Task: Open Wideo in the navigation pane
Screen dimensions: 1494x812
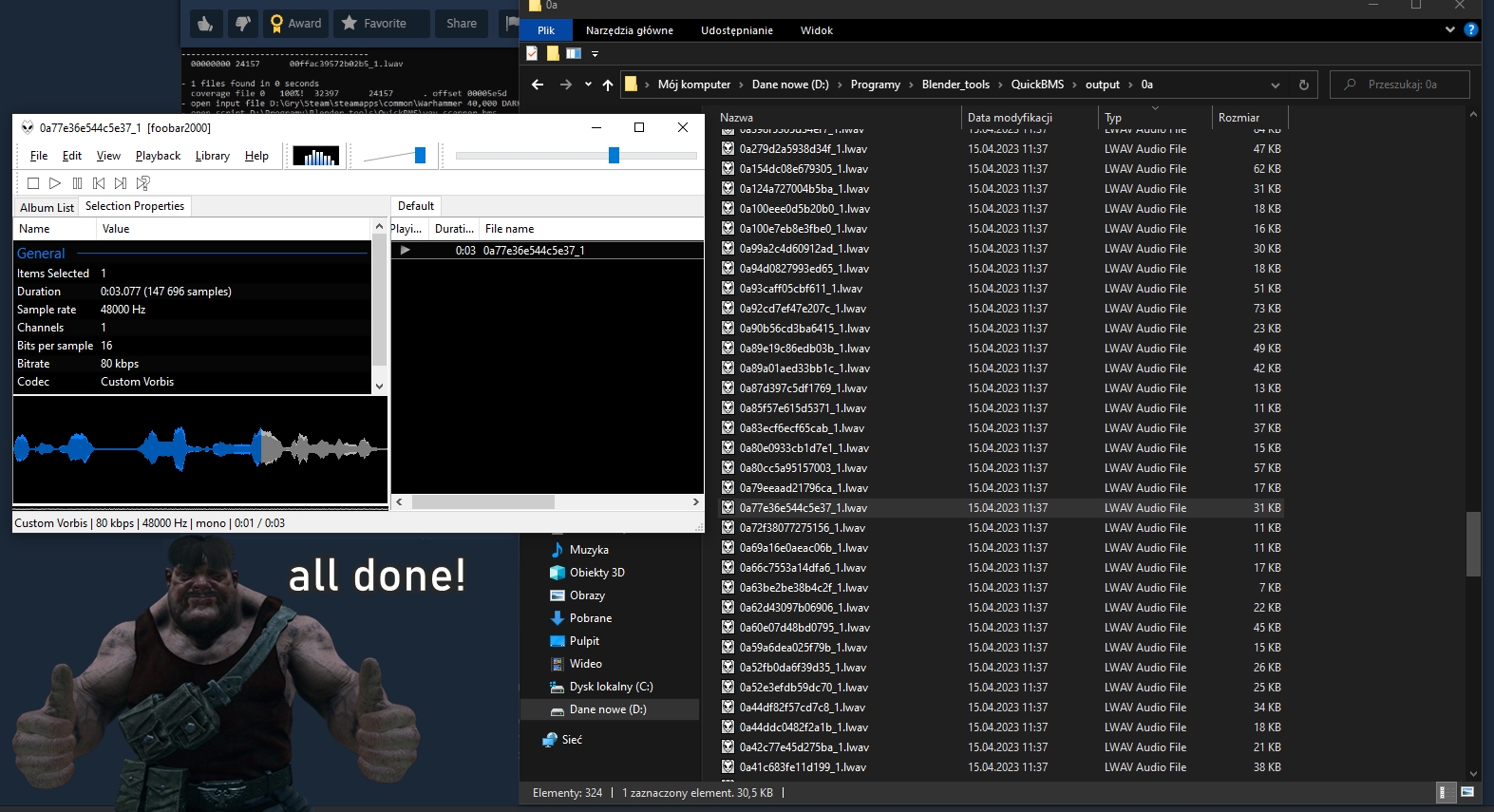Action: click(x=585, y=664)
